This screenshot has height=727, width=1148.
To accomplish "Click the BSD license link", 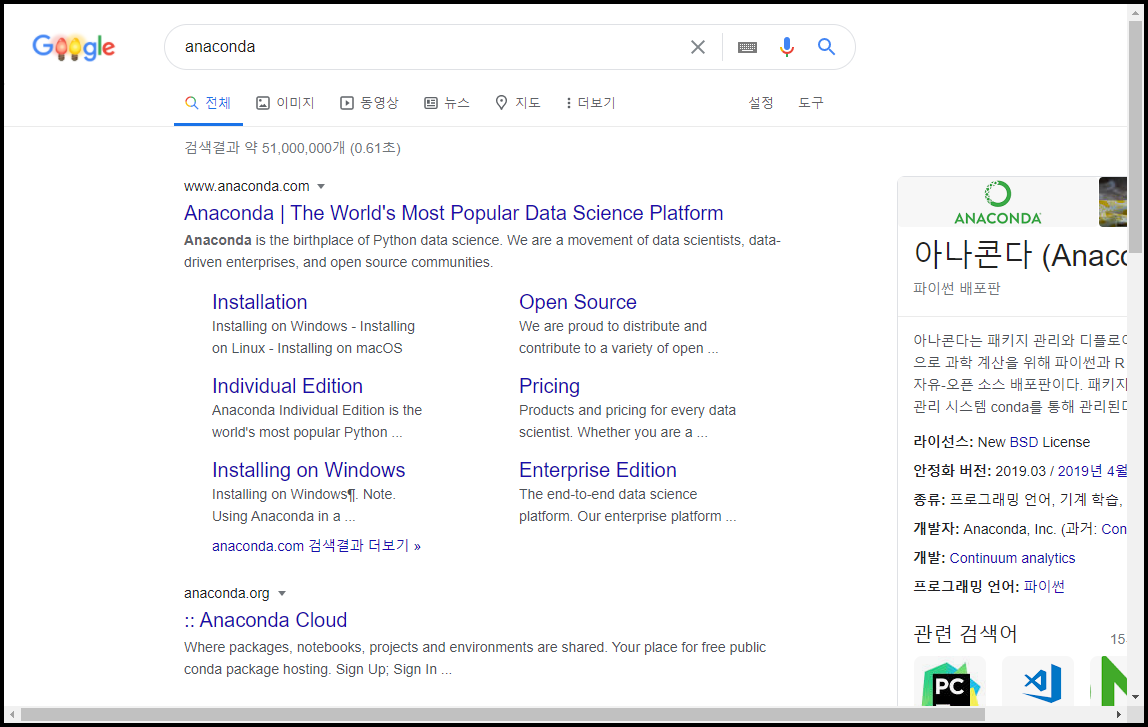I will tap(1024, 442).
